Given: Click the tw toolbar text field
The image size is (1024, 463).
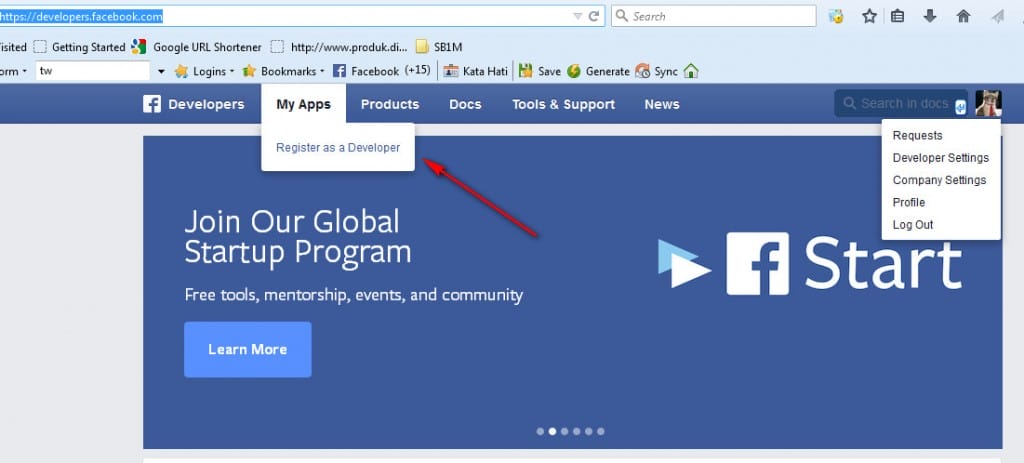Looking at the screenshot, I should click(x=93, y=71).
